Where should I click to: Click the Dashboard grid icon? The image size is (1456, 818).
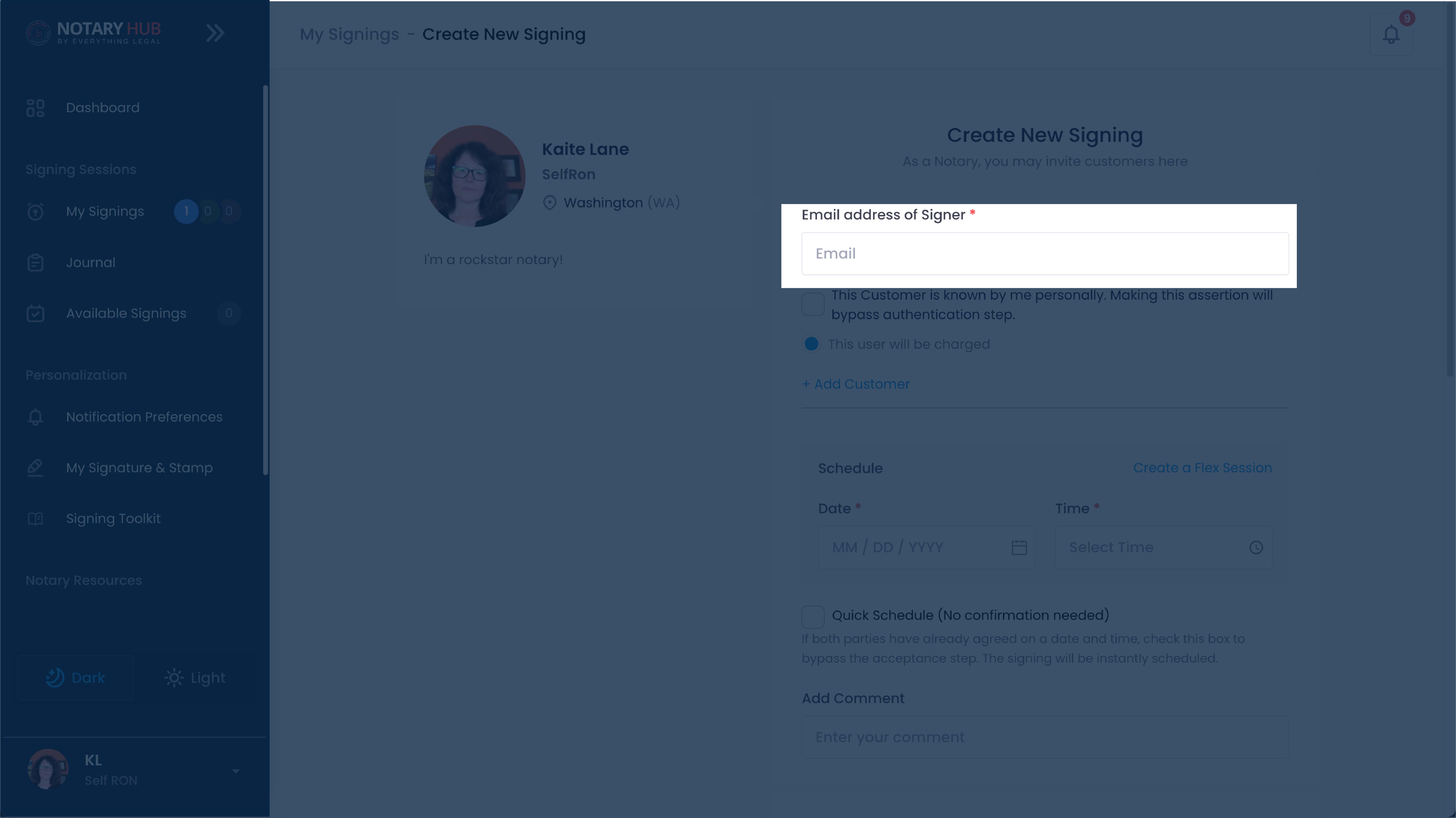pyautogui.click(x=35, y=108)
